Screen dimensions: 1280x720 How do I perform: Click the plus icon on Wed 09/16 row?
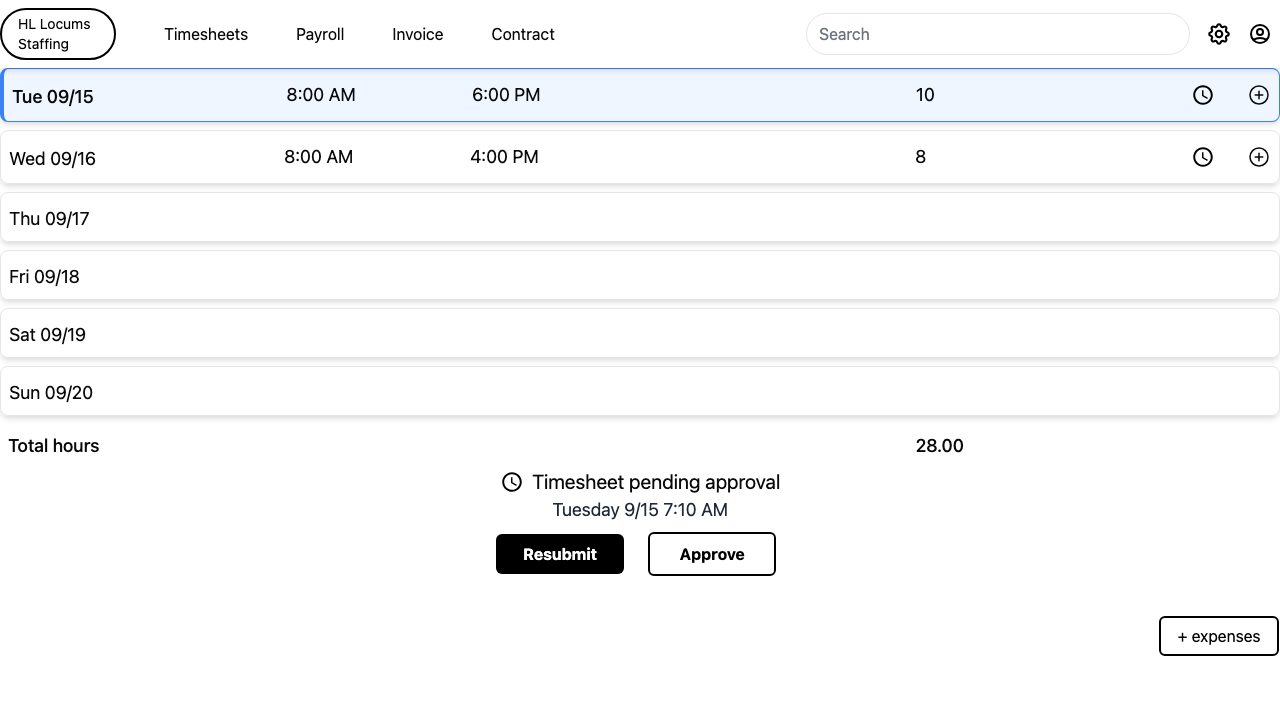[1259, 157]
